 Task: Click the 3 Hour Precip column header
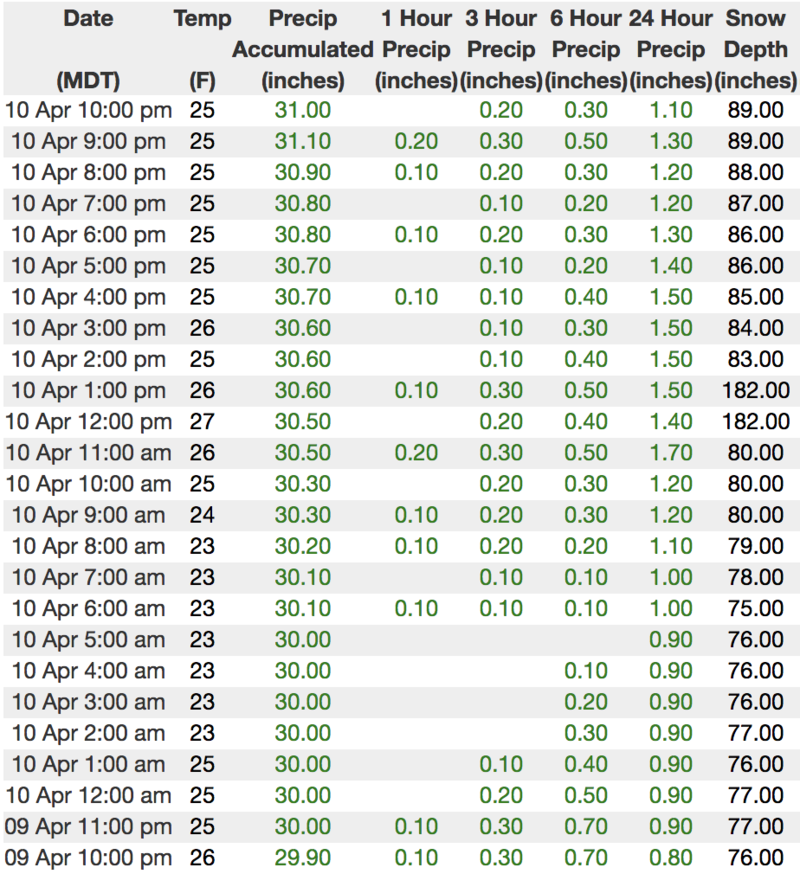501,49
